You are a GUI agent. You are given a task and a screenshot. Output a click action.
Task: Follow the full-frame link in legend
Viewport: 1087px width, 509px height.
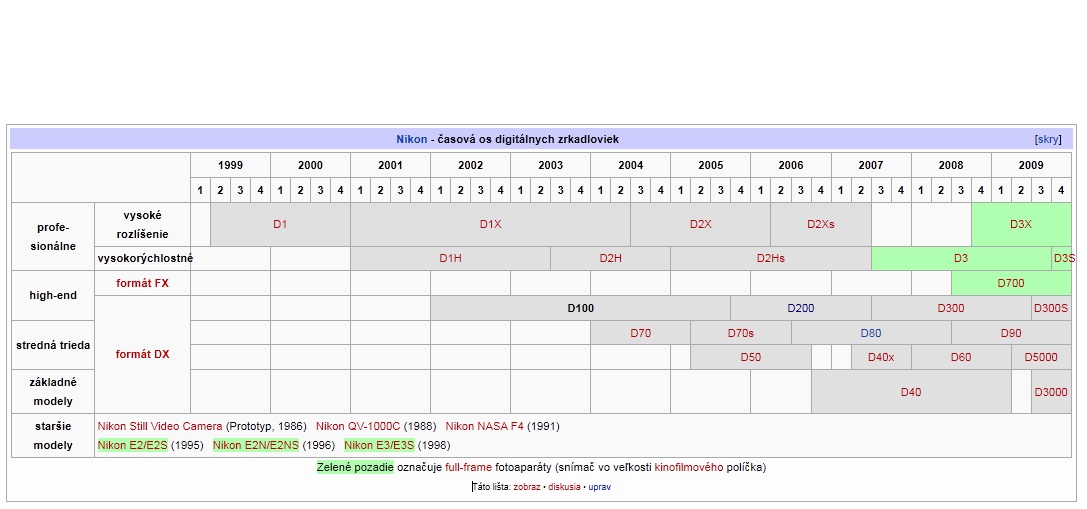468,467
